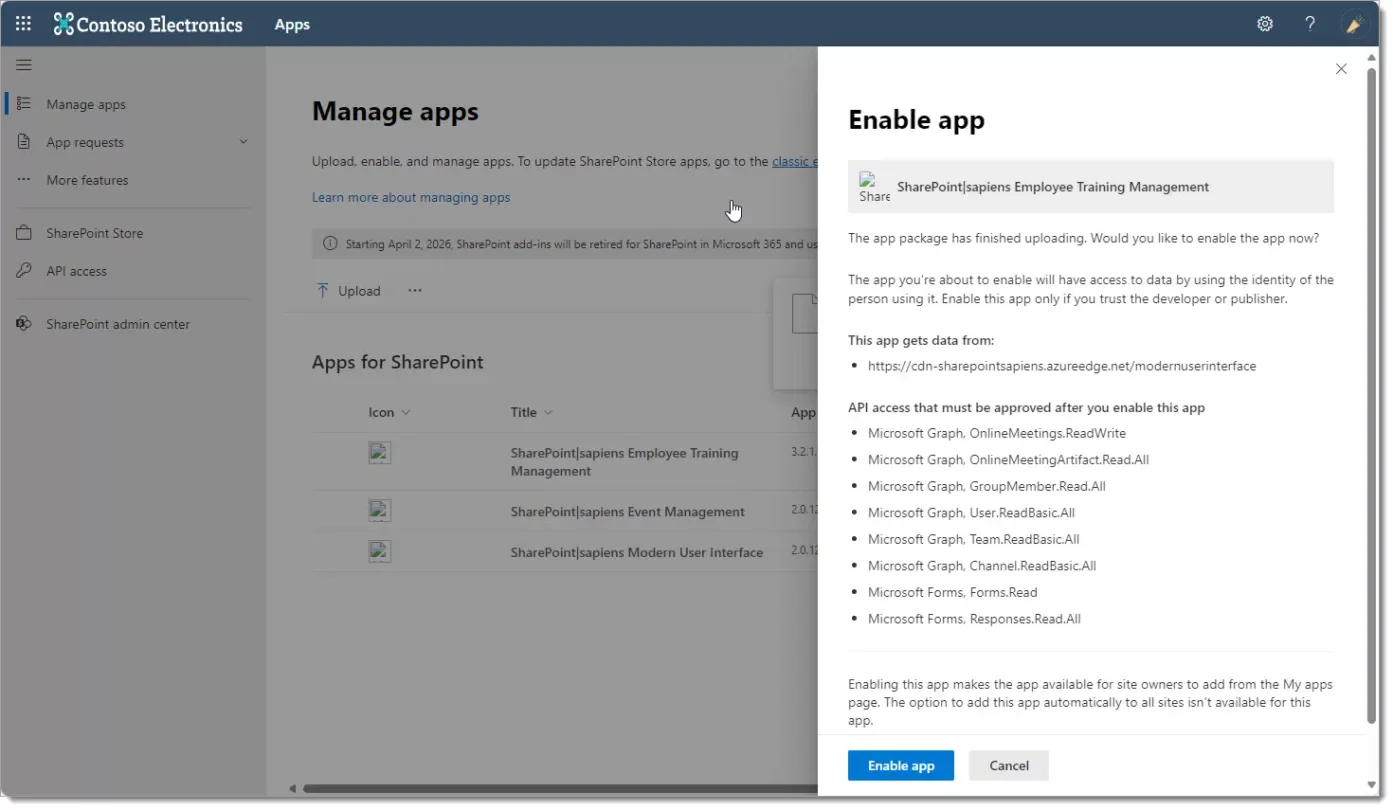Go to Manage apps in sidebar

[86, 104]
